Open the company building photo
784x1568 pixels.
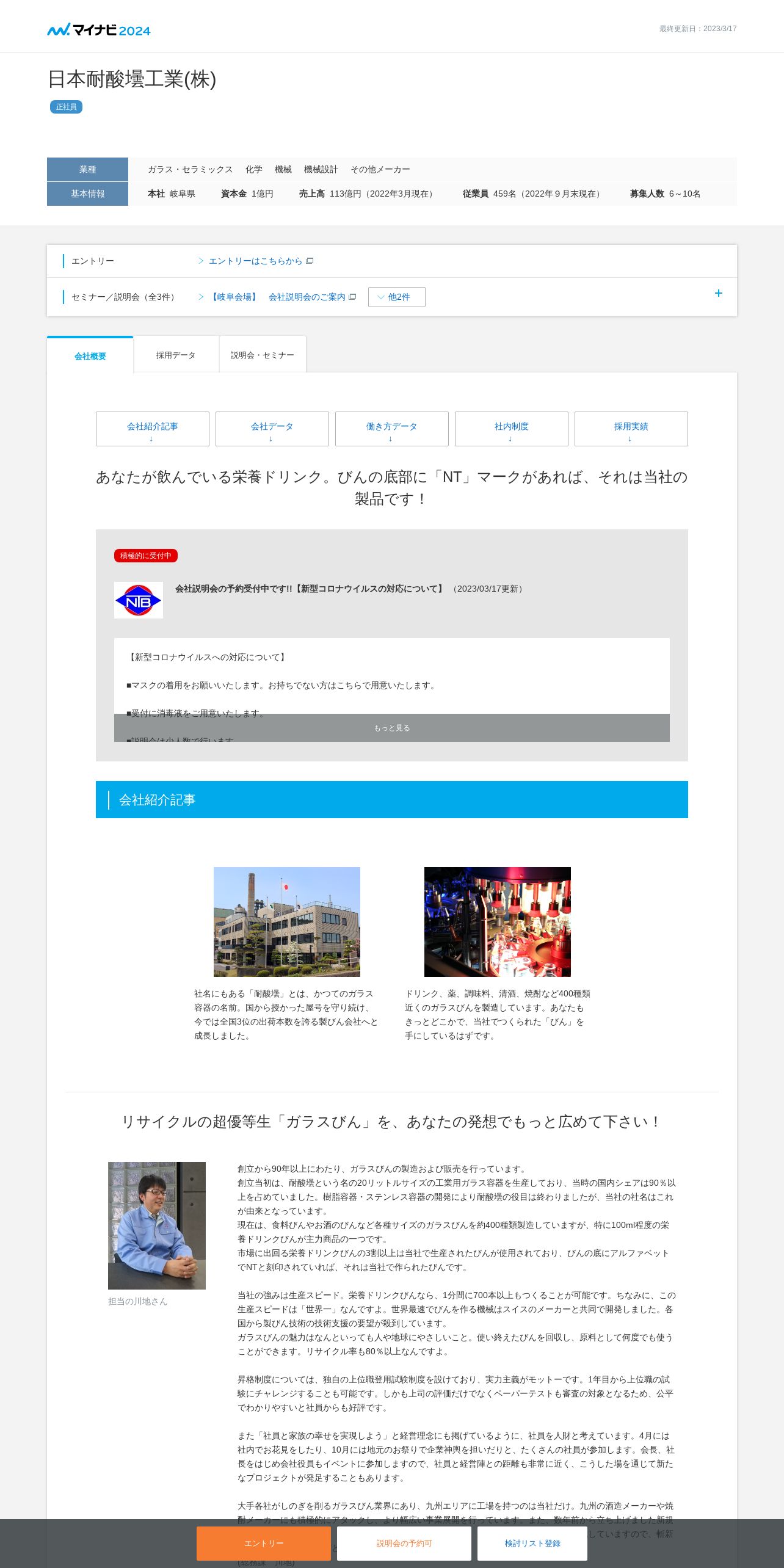287,922
